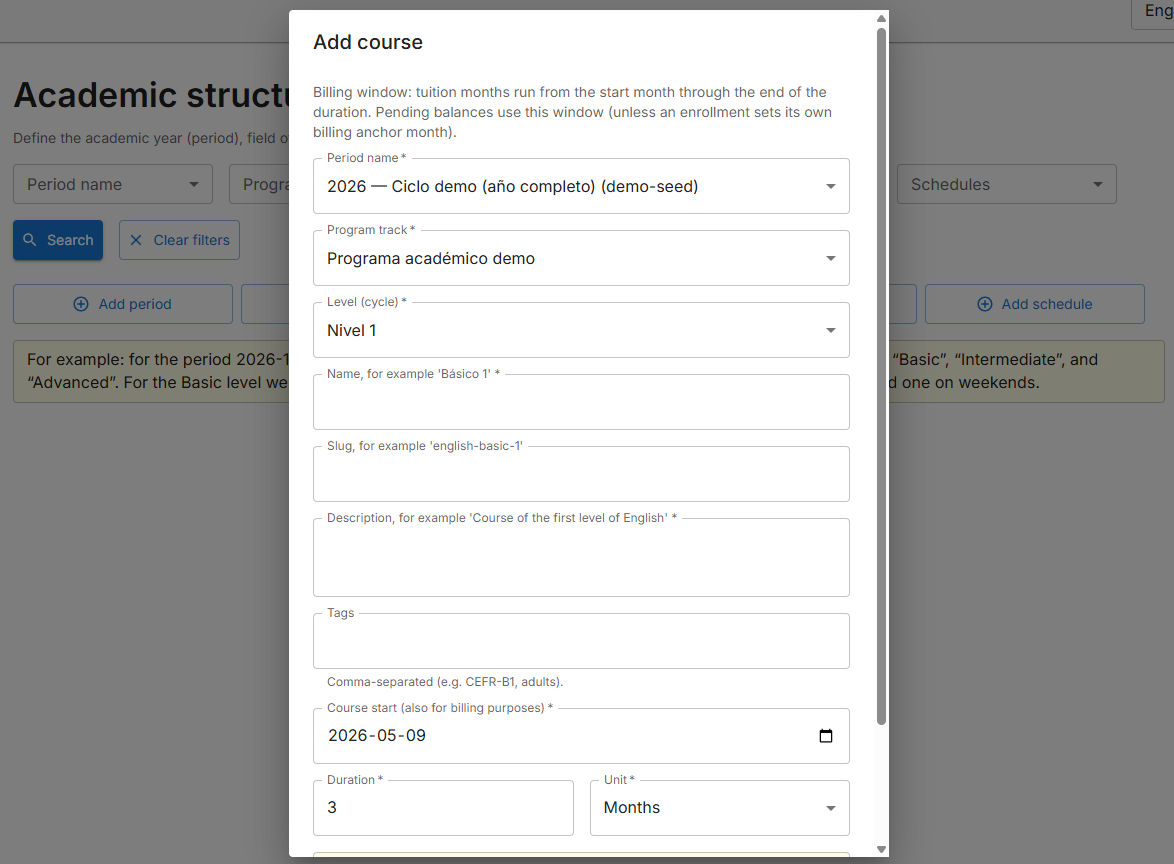The width and height of the screenshot is (1174, 864).
Task: Click the Duration field with value 3
Action: click(x=443, y=808)
